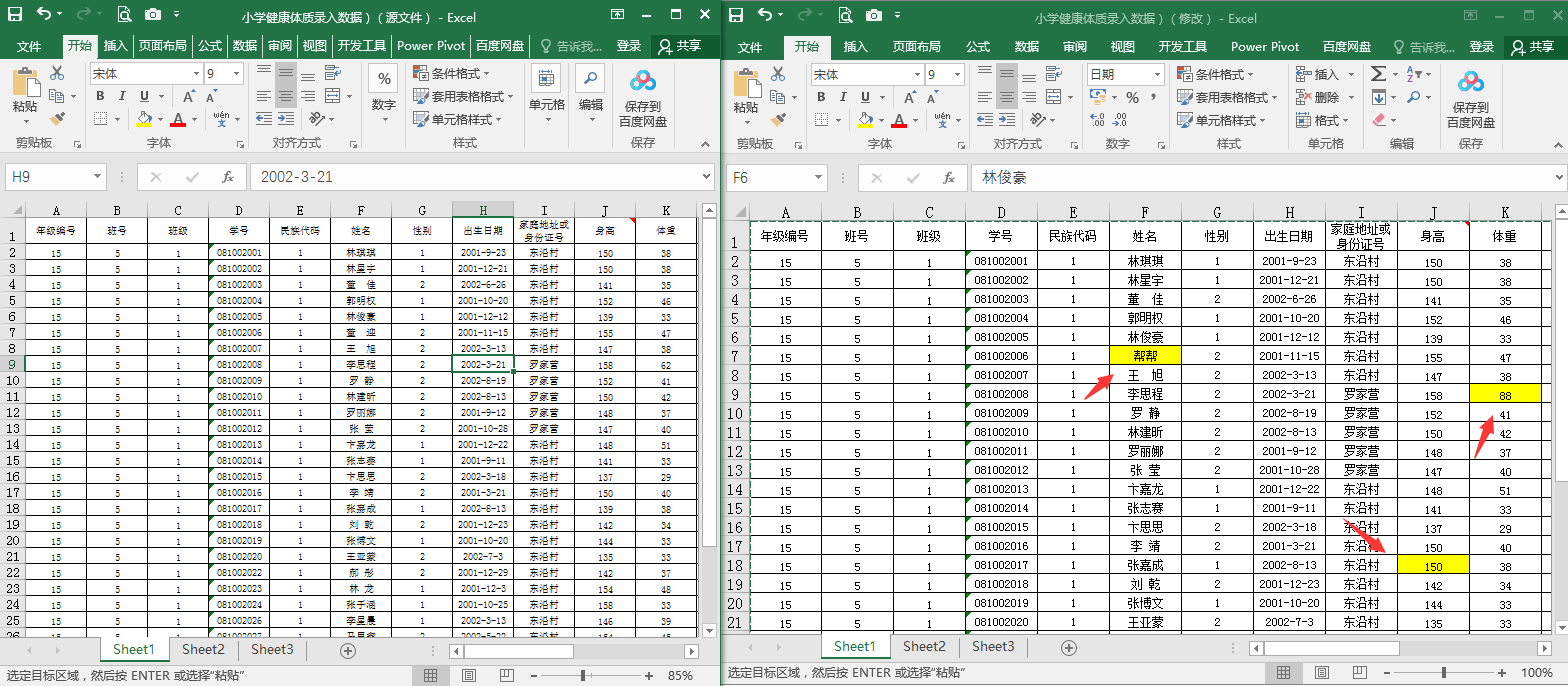1568x686 pixels.
Task: Toggle Underline in modified file window
Action: click(x=866, y=97)
